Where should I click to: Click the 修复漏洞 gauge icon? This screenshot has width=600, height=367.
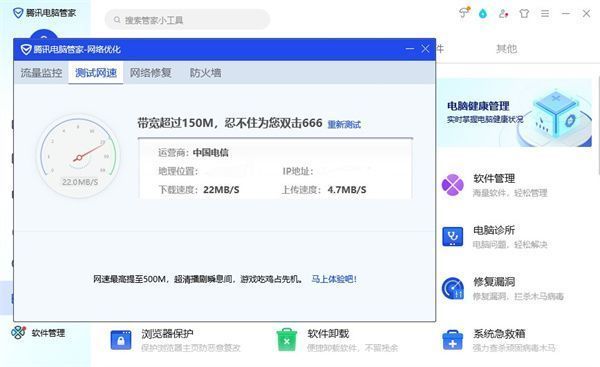tap(453, 288)
